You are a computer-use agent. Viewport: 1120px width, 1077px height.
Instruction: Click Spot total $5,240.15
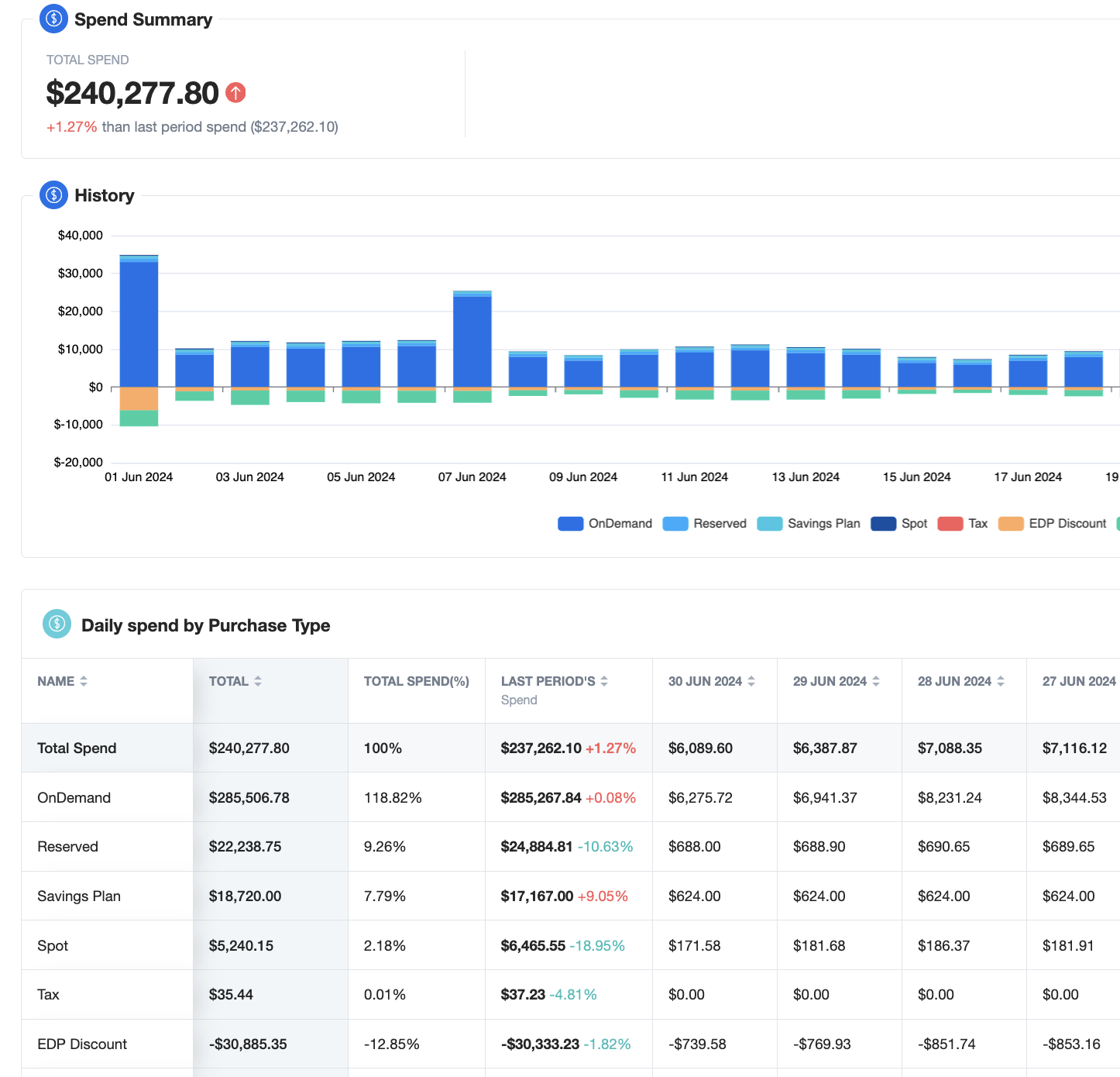[x=241, y=946]
